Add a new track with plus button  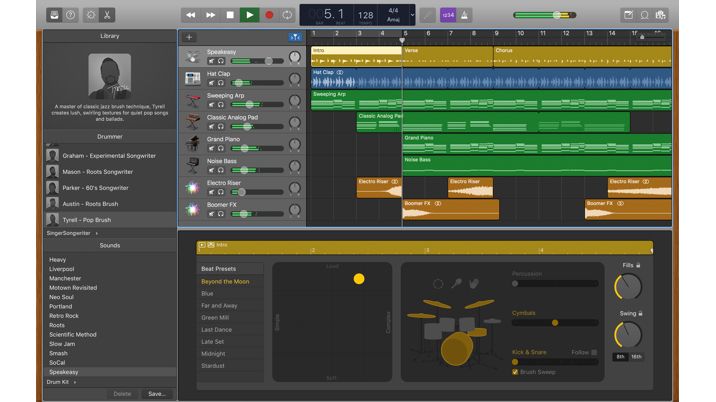click(x=189, y=37)
